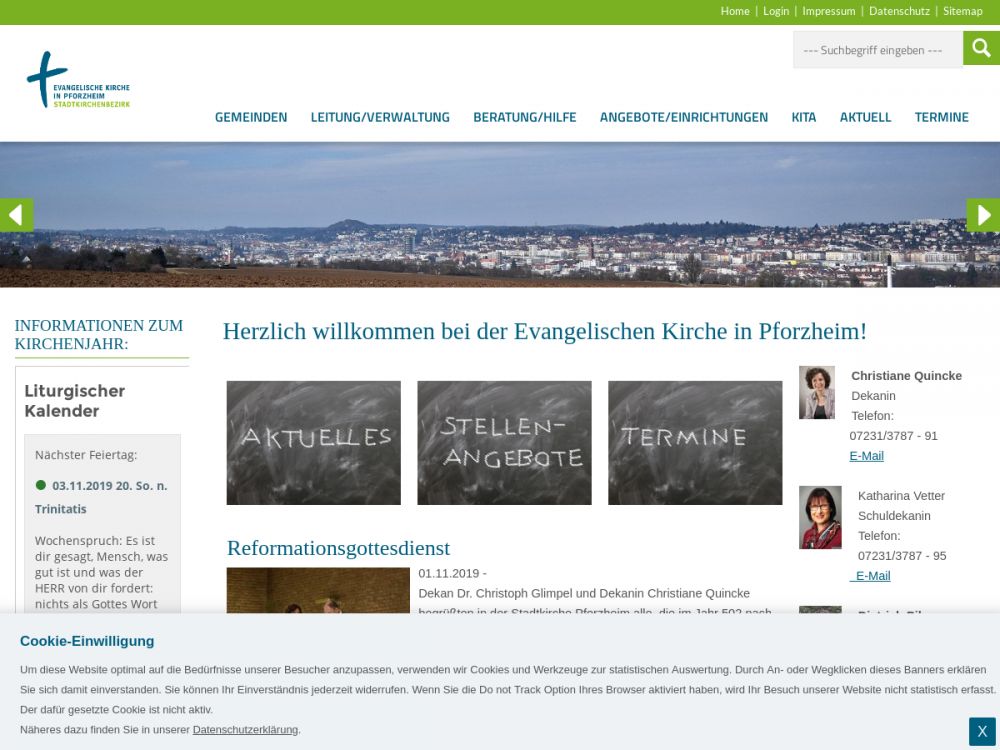Open the Gemeinden menu
1000x750 pixels.
pos(251,117)
